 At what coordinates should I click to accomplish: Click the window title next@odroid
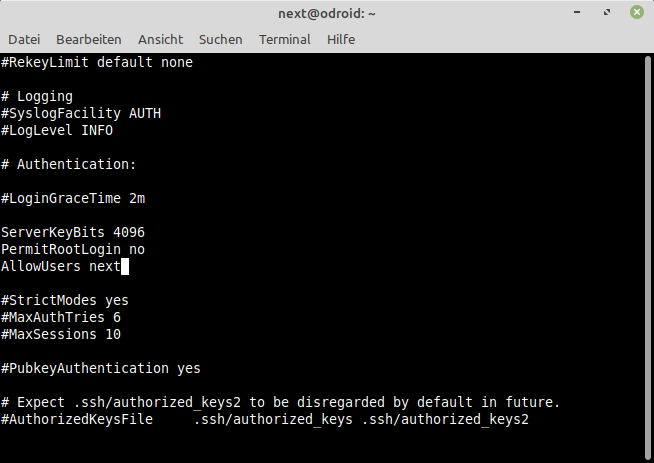point(327,13)
